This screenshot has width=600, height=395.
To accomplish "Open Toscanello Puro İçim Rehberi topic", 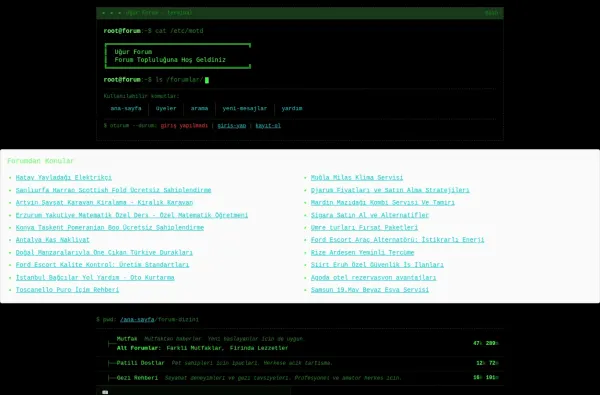I will [x=67, y=290].
